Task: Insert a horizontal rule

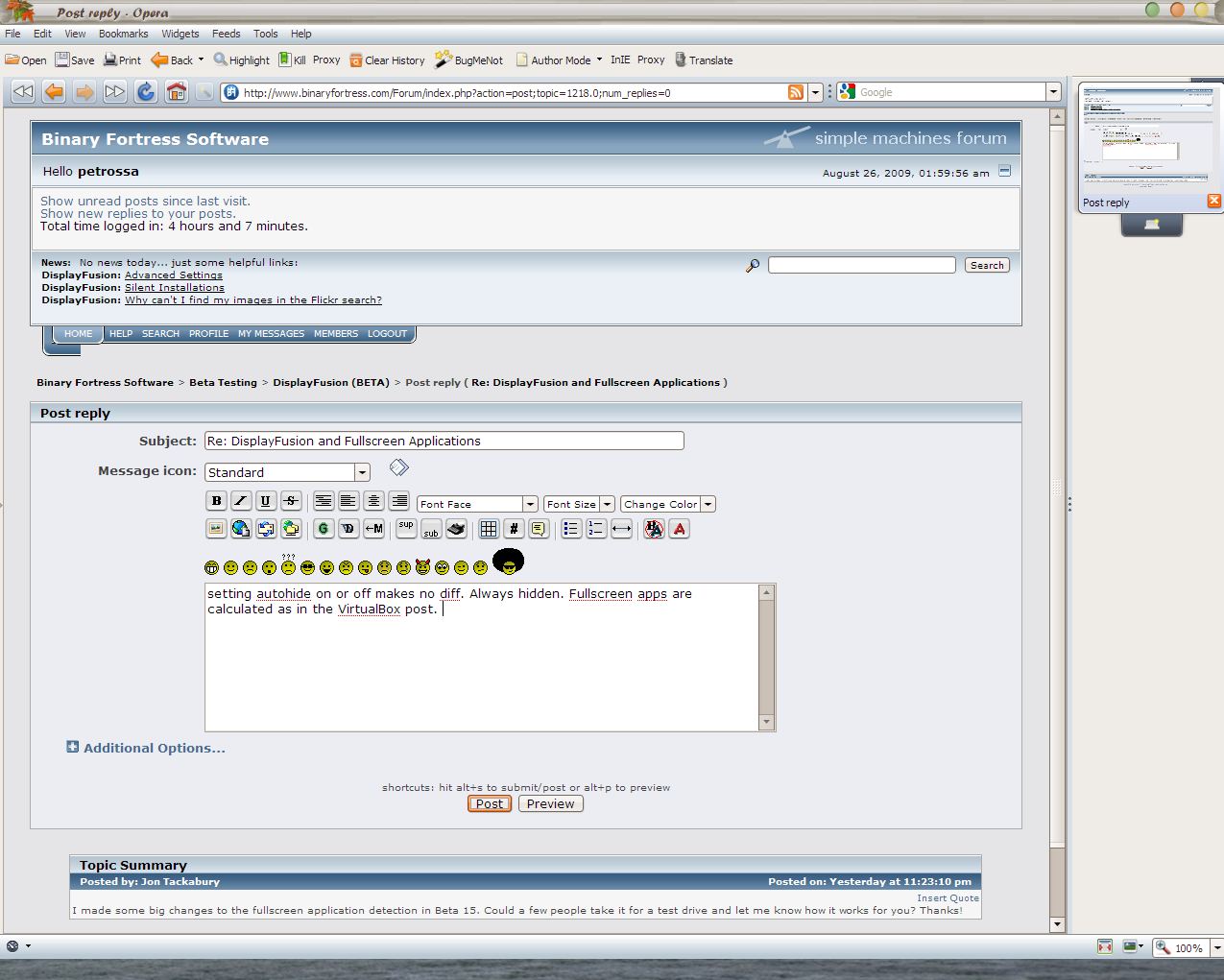Action: (621, 528)
